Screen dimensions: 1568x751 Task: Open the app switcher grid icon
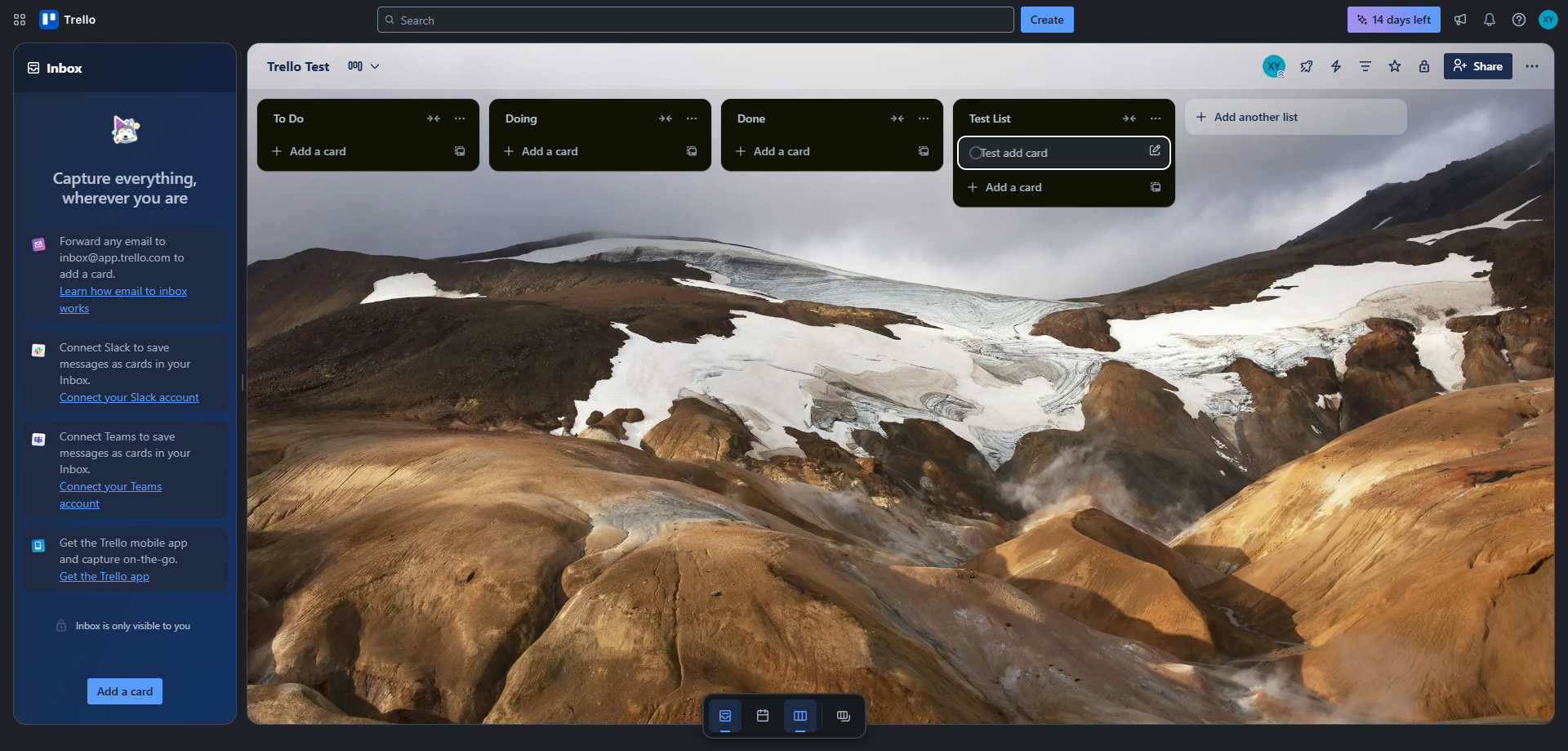(x=20, y=20)
